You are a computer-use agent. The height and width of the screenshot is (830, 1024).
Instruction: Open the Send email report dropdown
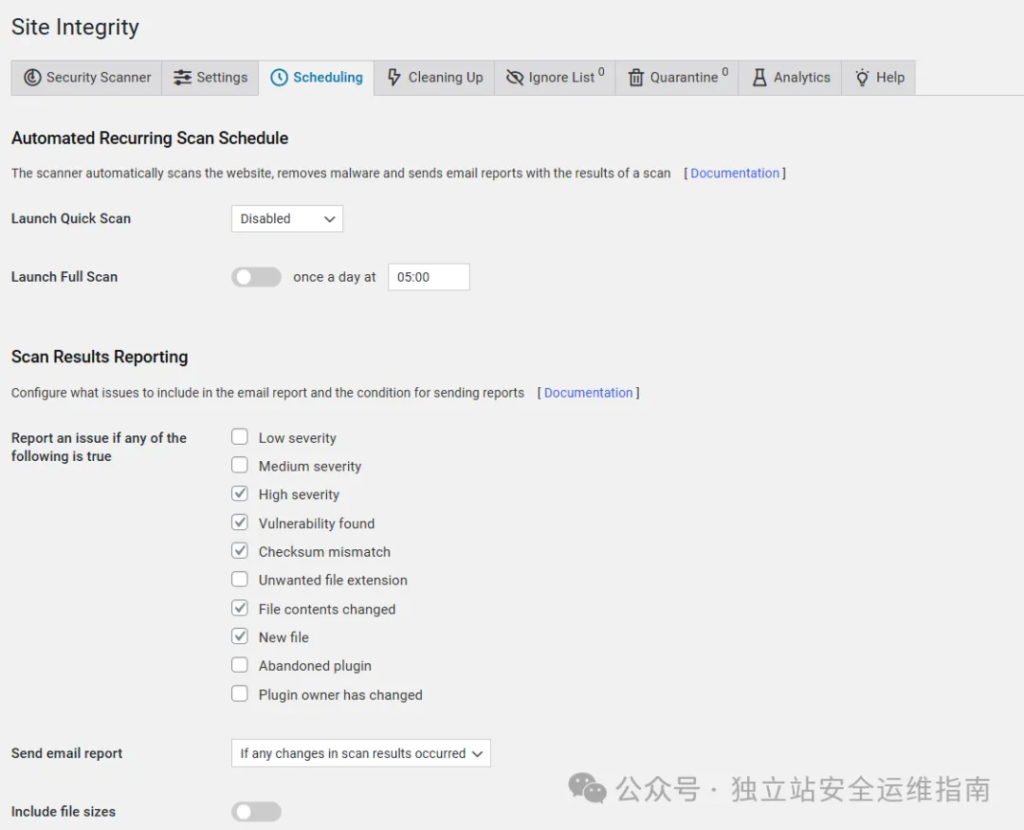click(x=360, y=753)
